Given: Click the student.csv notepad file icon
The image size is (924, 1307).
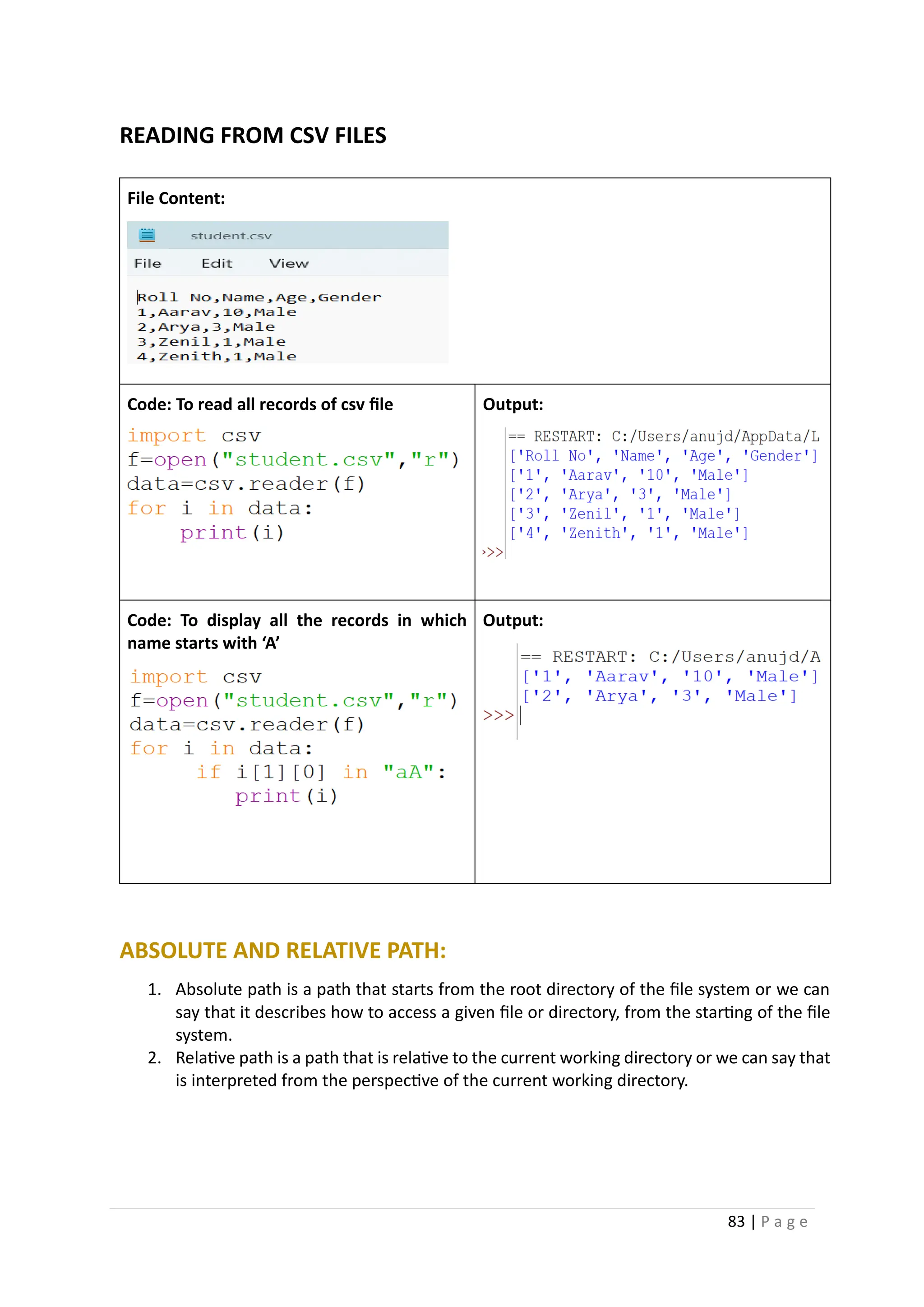Looking at the screenshot, I should pos(147,235).
